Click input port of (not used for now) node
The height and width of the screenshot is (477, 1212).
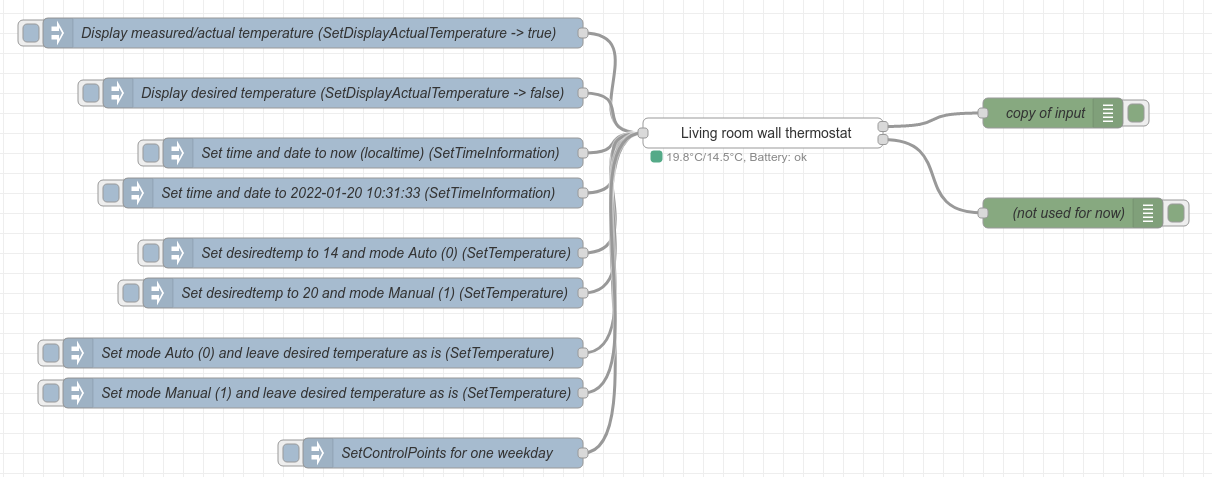click(x=983, y=213)
